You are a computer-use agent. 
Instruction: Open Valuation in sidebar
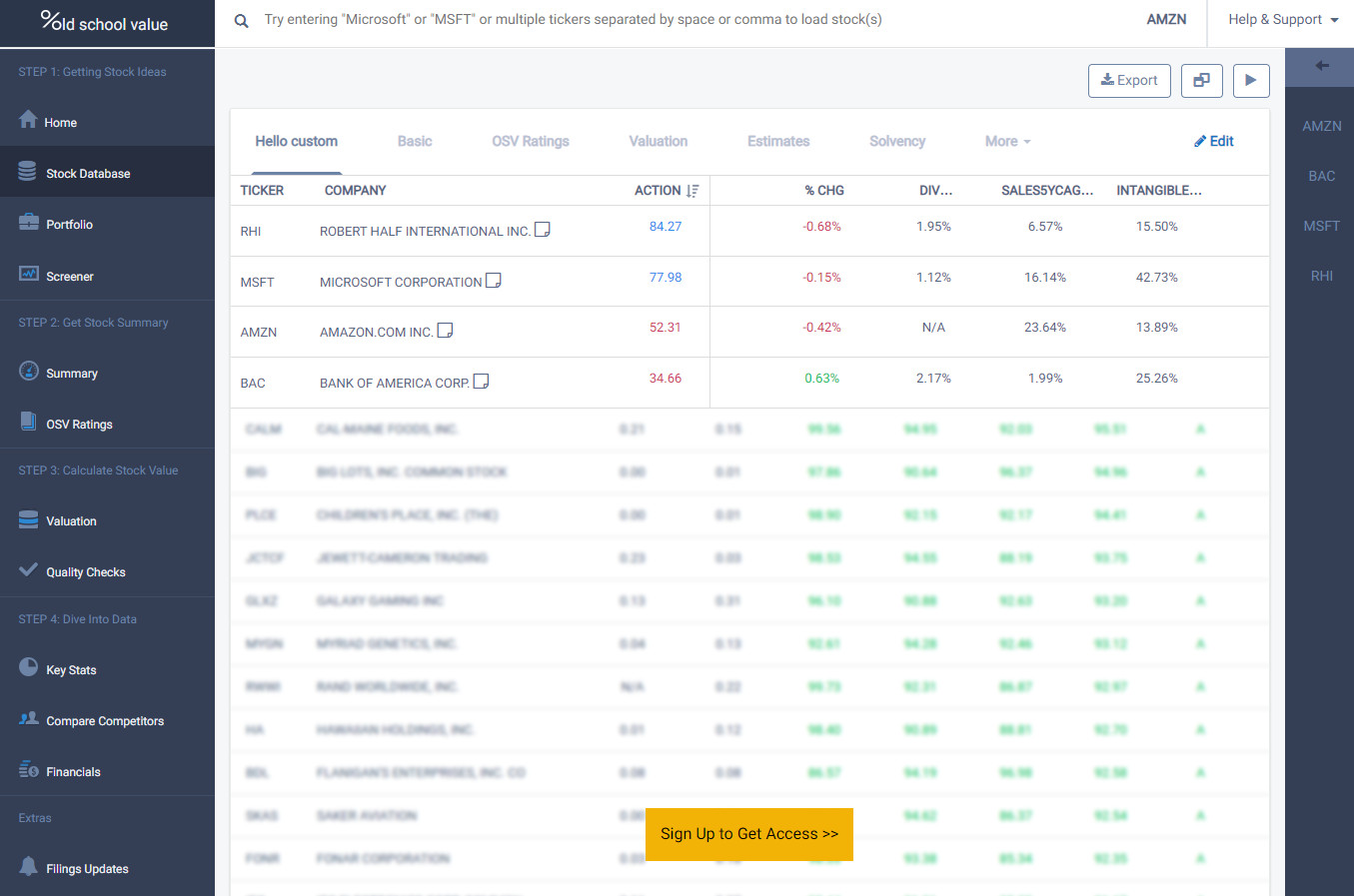pos(107,520)
